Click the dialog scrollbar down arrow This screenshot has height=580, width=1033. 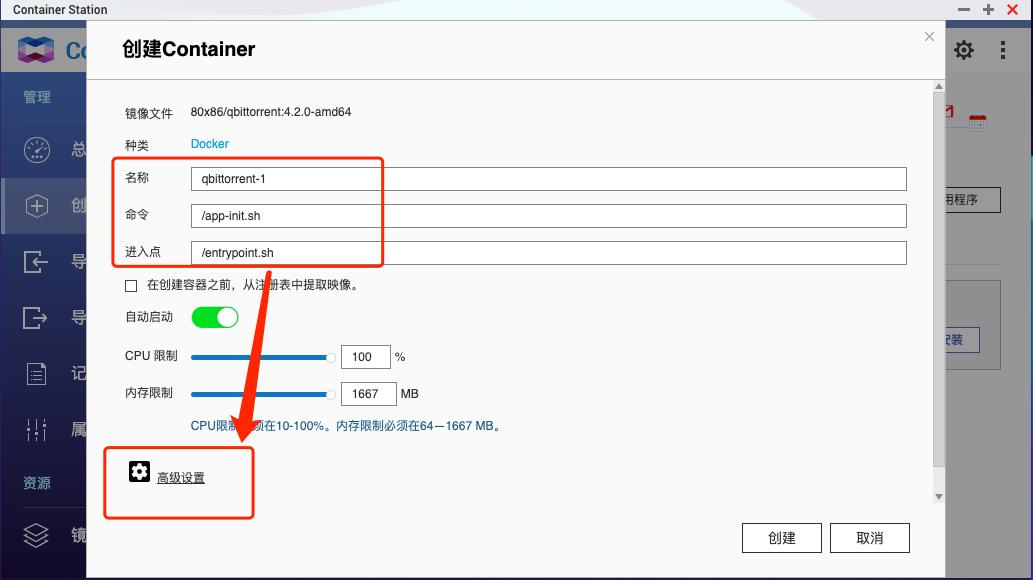pos(938,496)
